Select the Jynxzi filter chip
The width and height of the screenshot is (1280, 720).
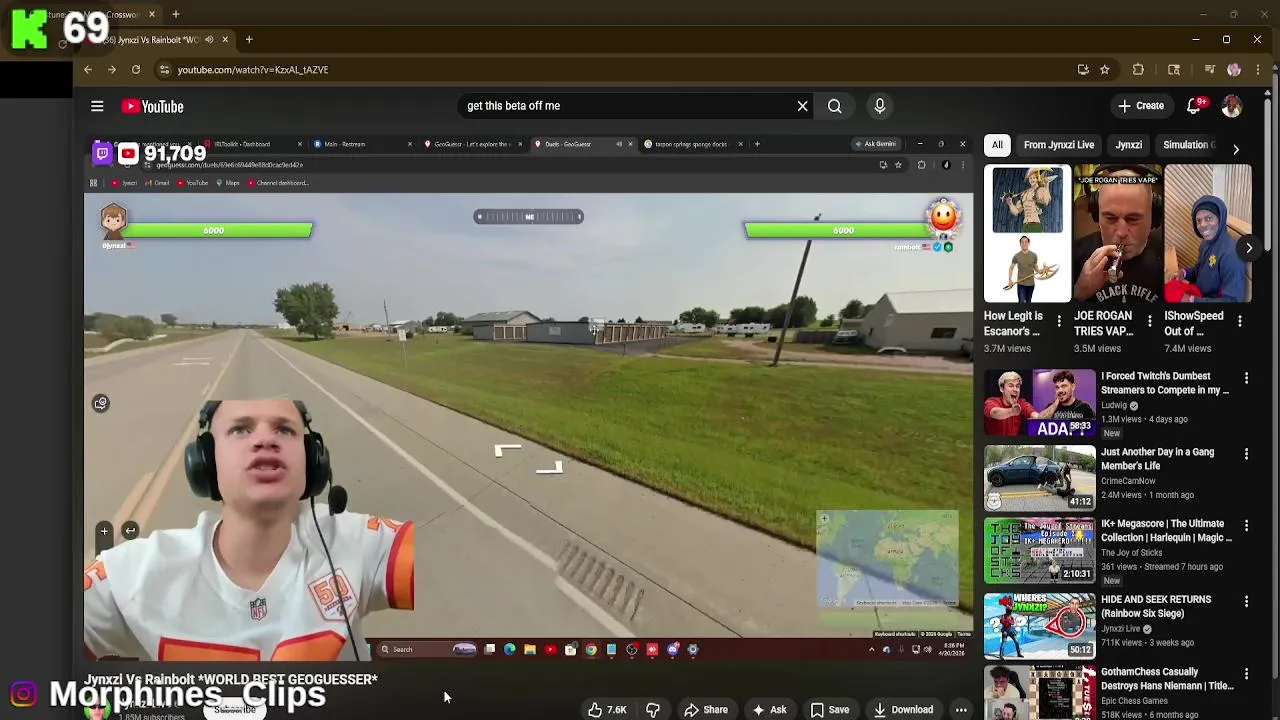point(1129,145)
